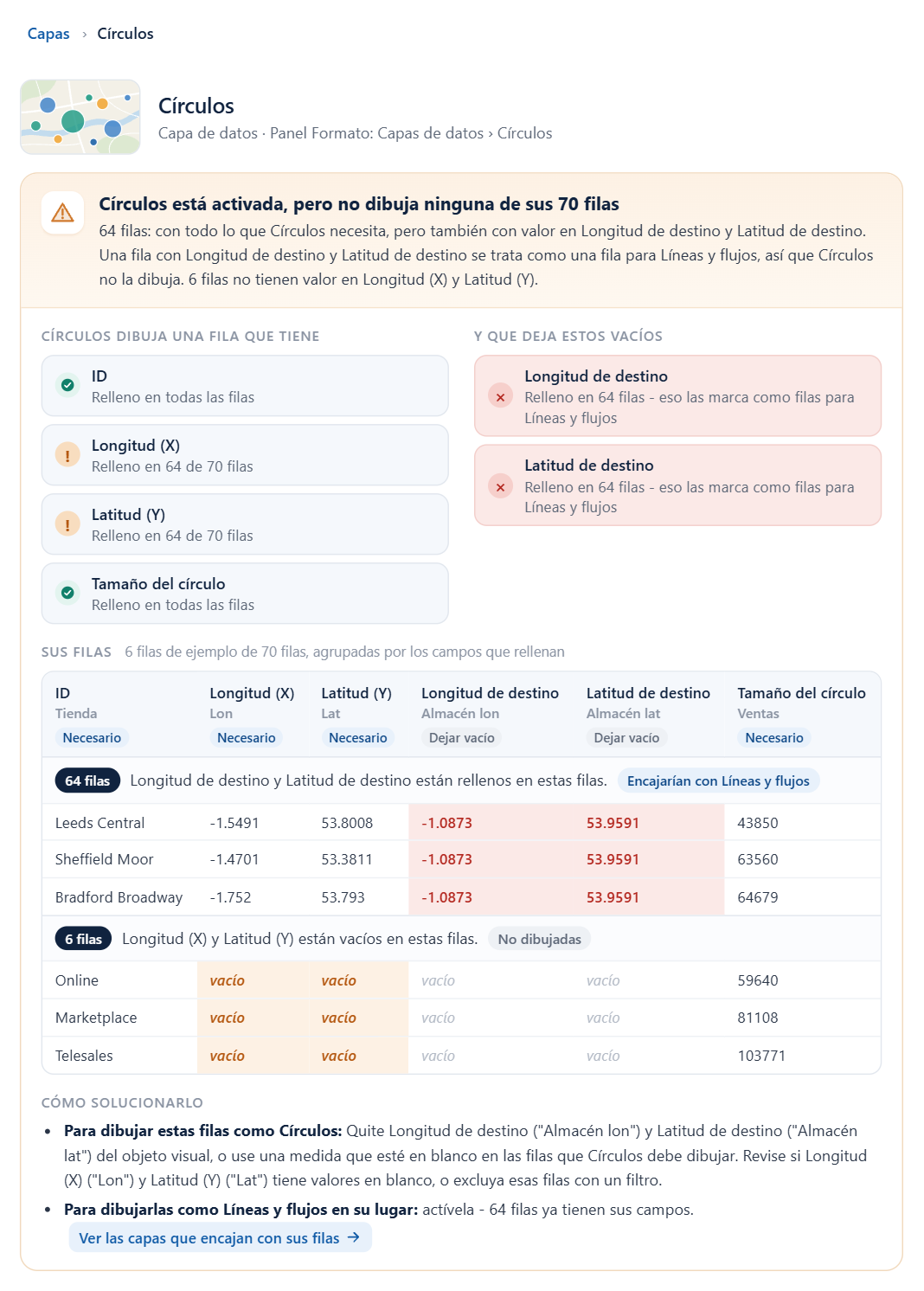The width and height of the screenshot is (924, 1291).
Task: Click the No dibujadas badge
Action: pos(539,939)
